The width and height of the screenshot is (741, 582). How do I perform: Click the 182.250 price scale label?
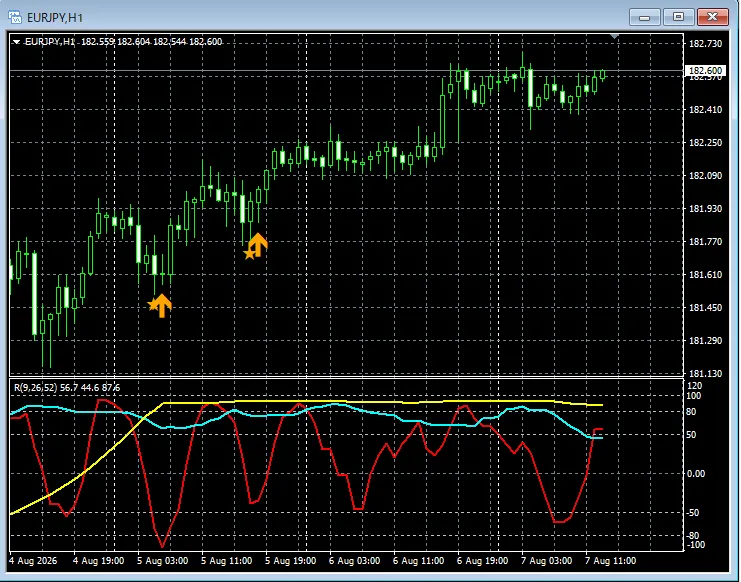coord(706,143)
